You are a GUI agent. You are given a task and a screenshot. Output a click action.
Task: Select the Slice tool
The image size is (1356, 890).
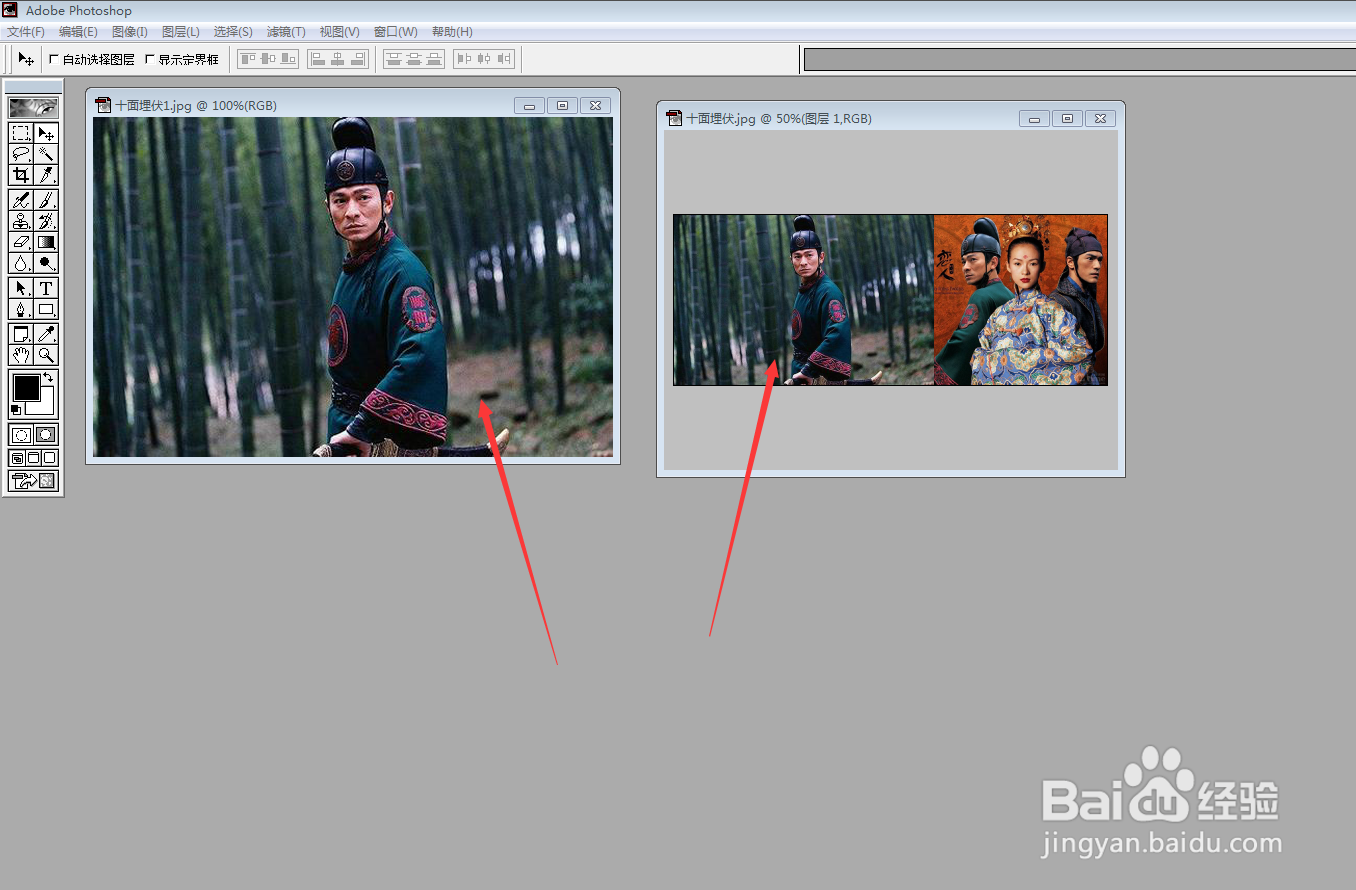[46, 175]
